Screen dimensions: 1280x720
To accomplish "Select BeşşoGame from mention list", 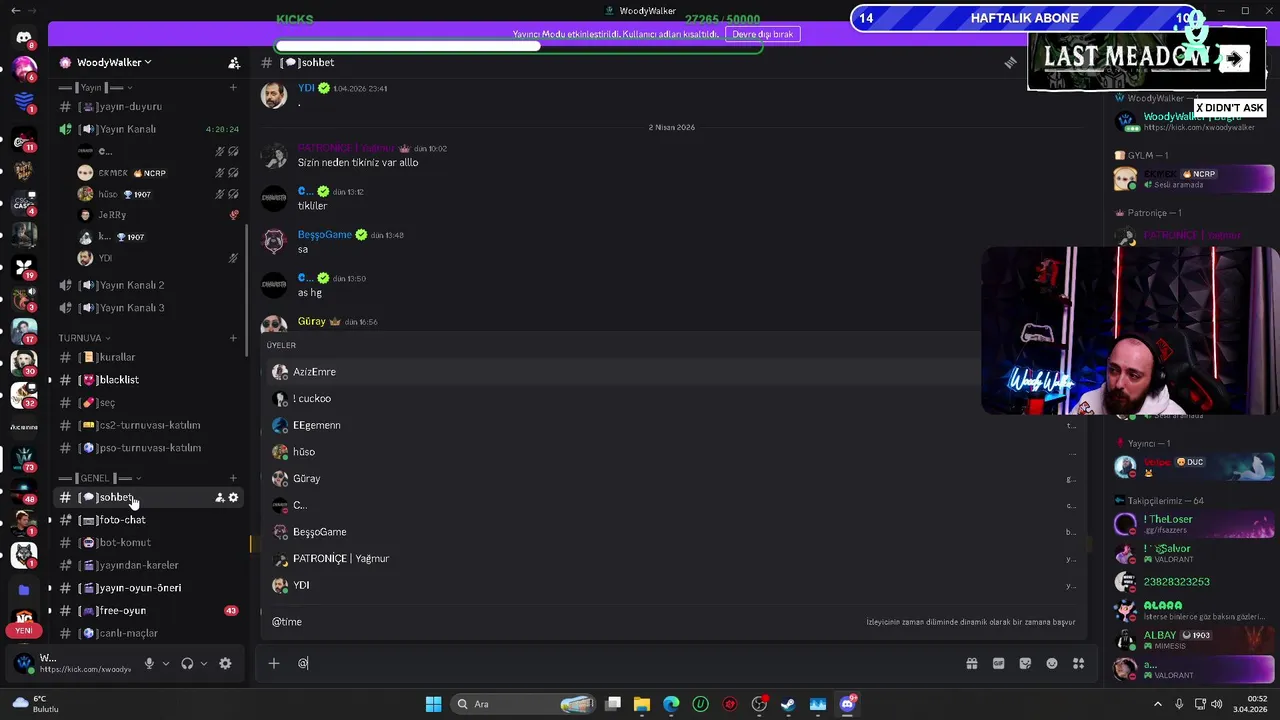I will click(x=672, y=532).
